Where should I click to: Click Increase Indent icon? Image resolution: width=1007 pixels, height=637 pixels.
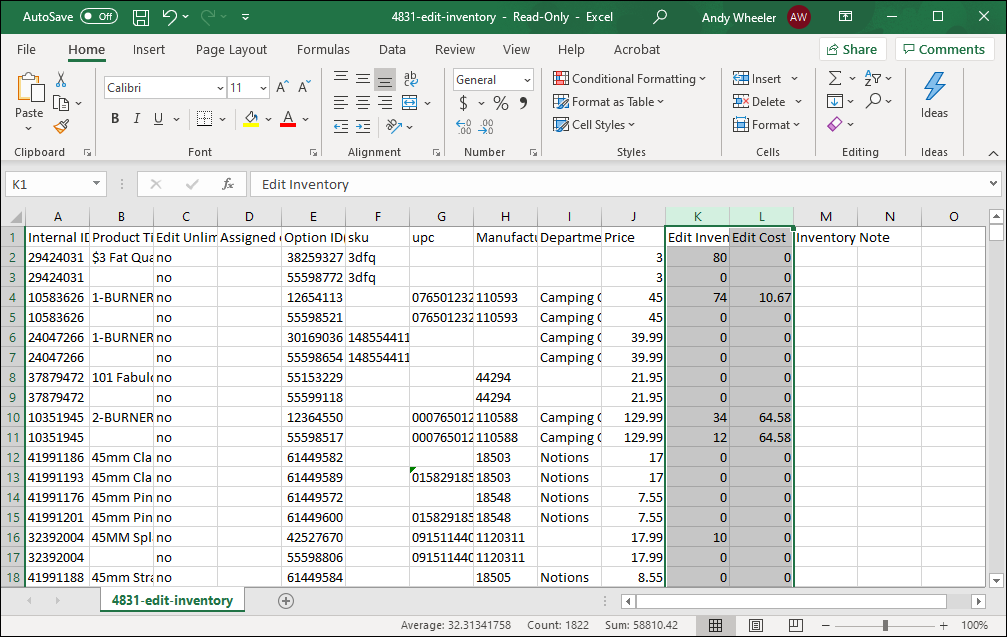[x=363, y=127]
